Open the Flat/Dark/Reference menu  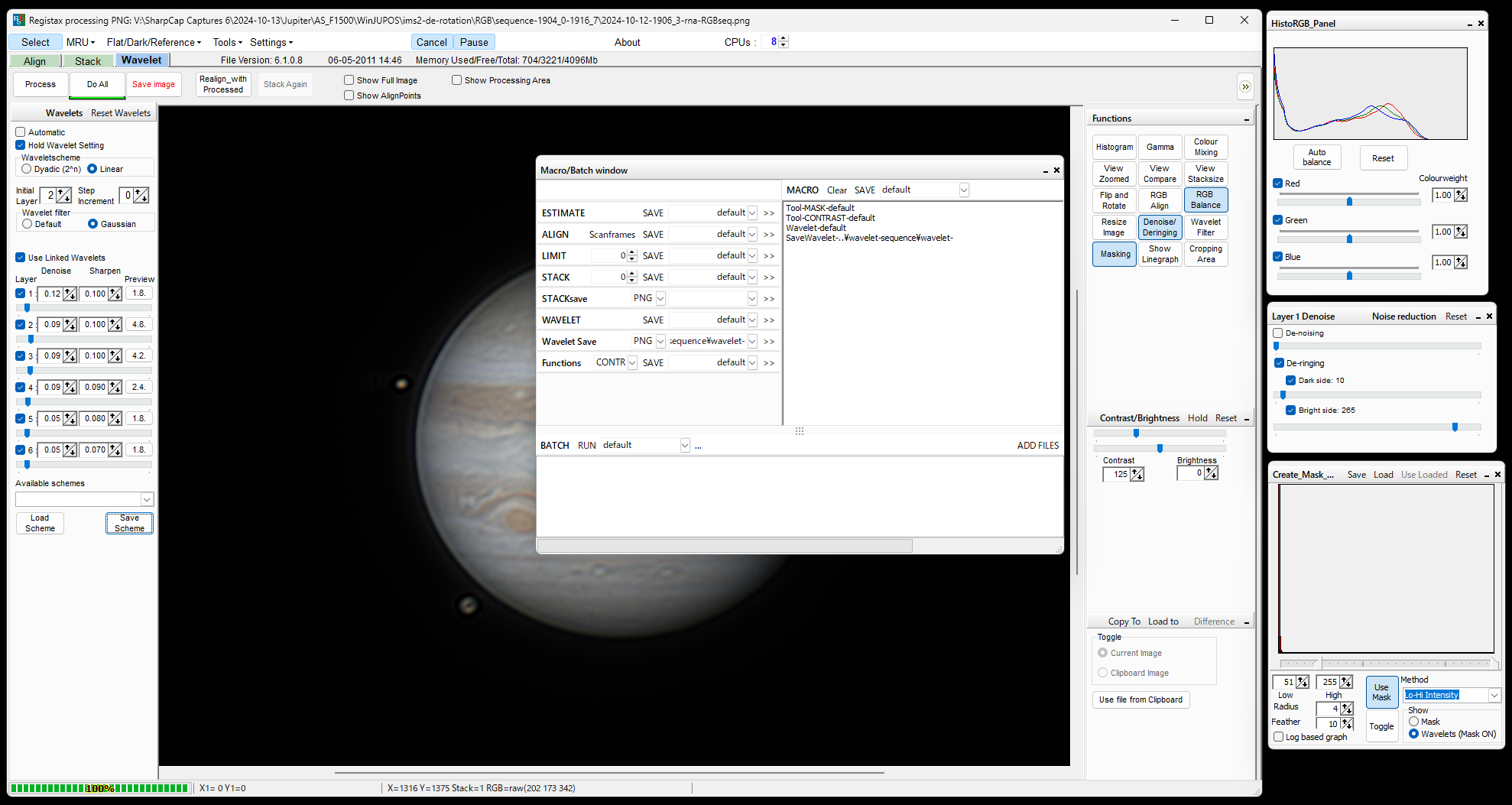[154, 42]
